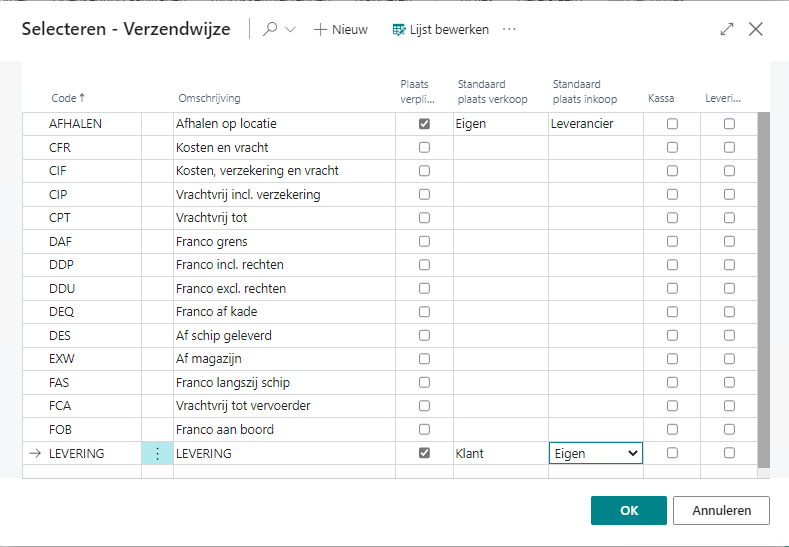Select the FOB code cell
This screenshot has width=789, height=547.
[63, 430]
